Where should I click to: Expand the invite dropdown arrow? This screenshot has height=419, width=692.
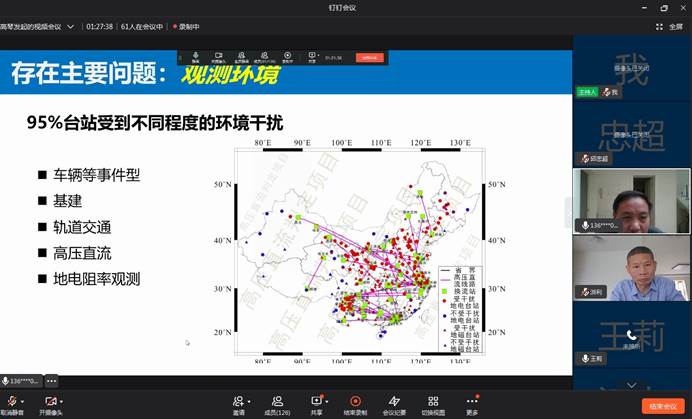249,401
